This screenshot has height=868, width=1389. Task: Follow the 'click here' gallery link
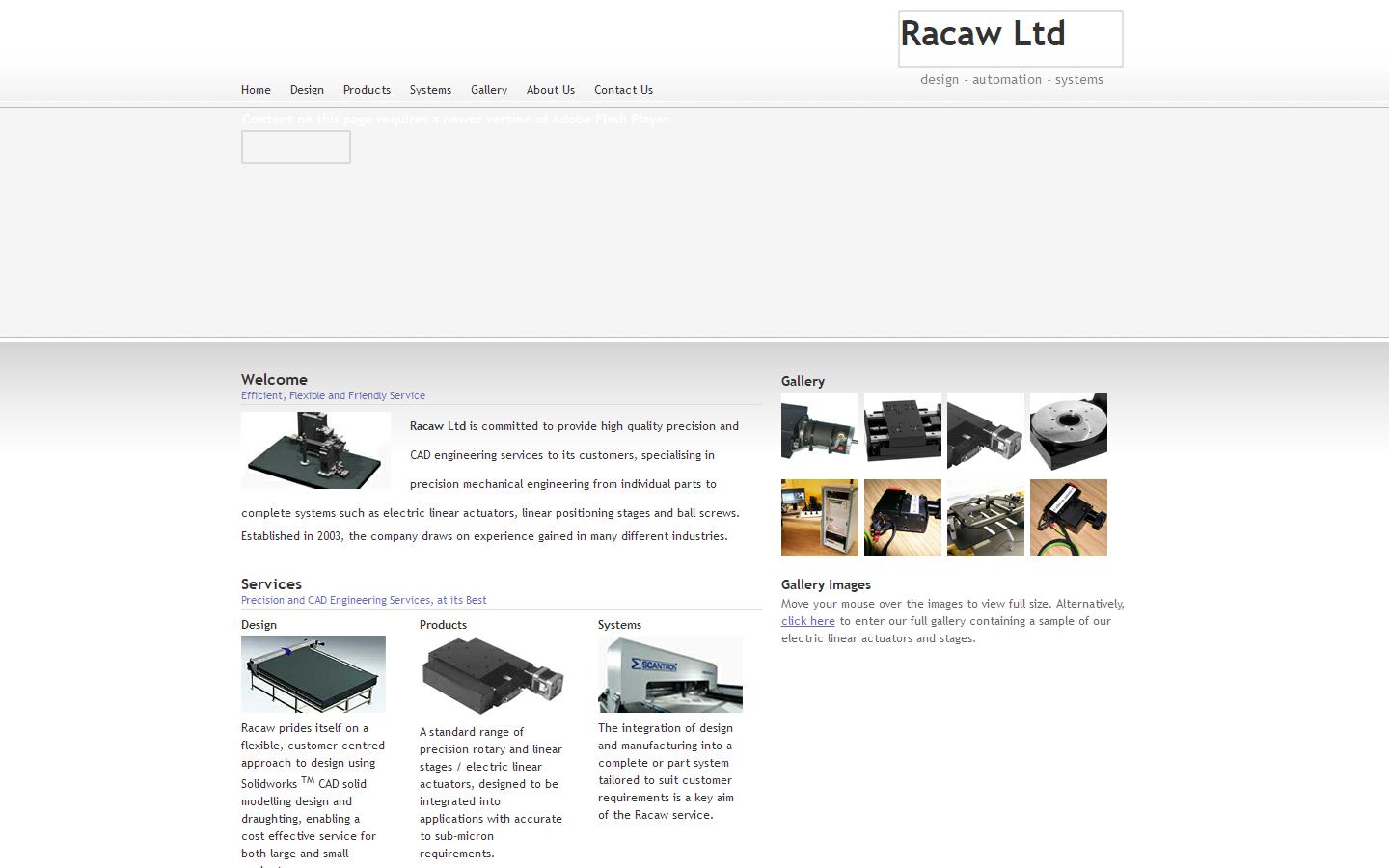[x=808, y=621]
